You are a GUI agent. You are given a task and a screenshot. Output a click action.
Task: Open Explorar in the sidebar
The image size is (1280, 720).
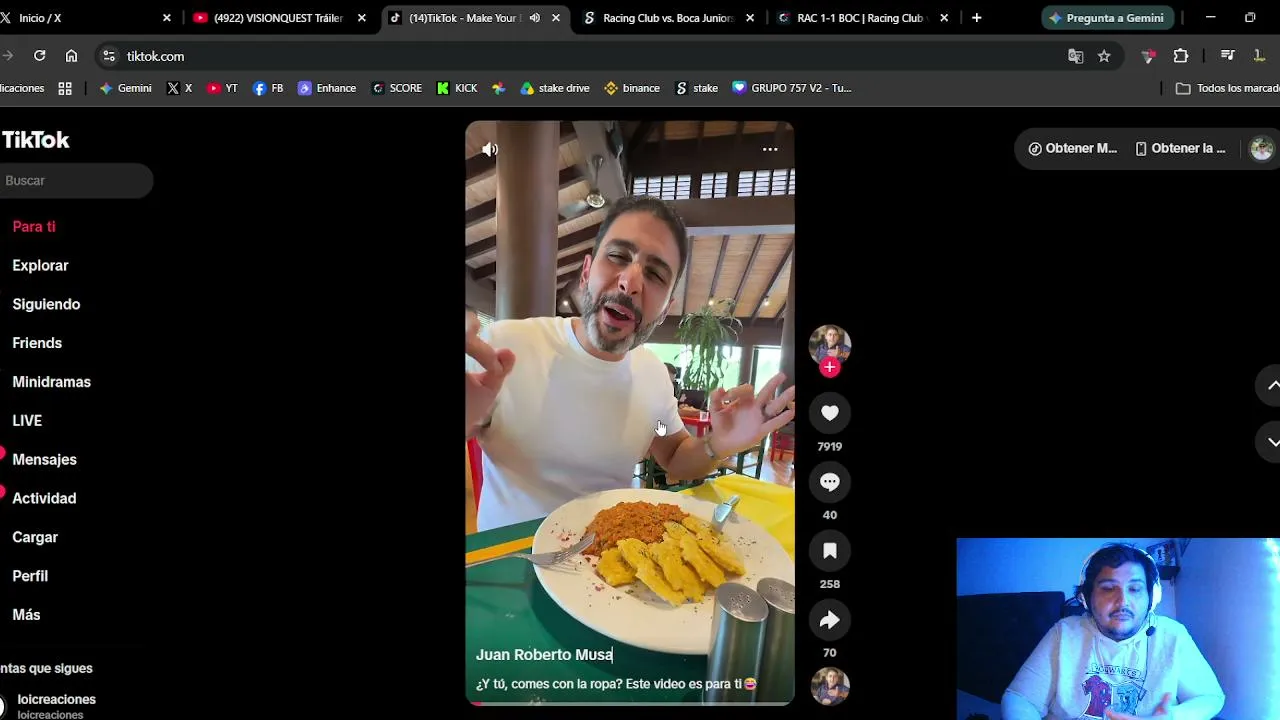tap(40, 266)
